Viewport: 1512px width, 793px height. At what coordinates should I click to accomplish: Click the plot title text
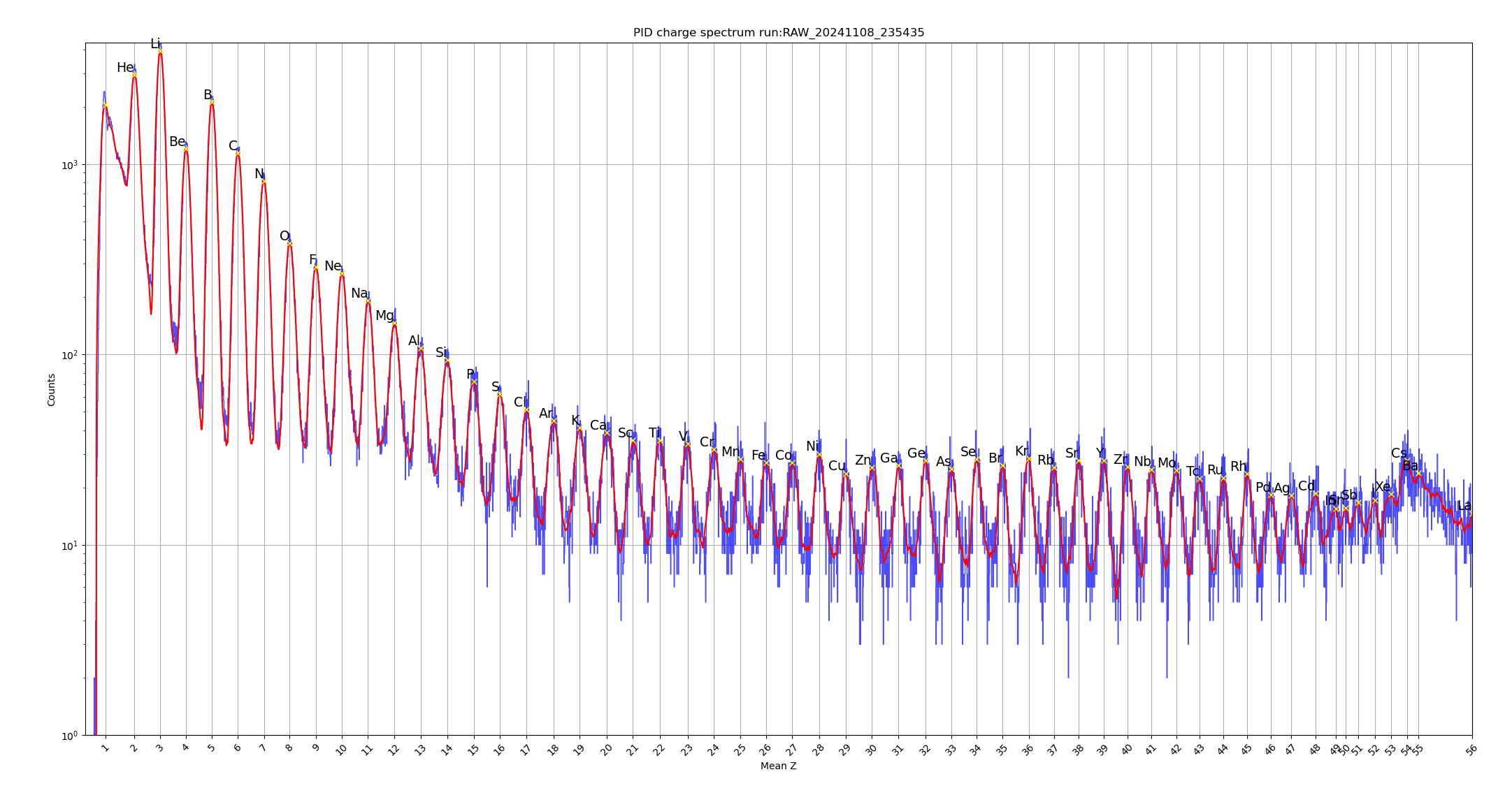[x=778, y=33]
